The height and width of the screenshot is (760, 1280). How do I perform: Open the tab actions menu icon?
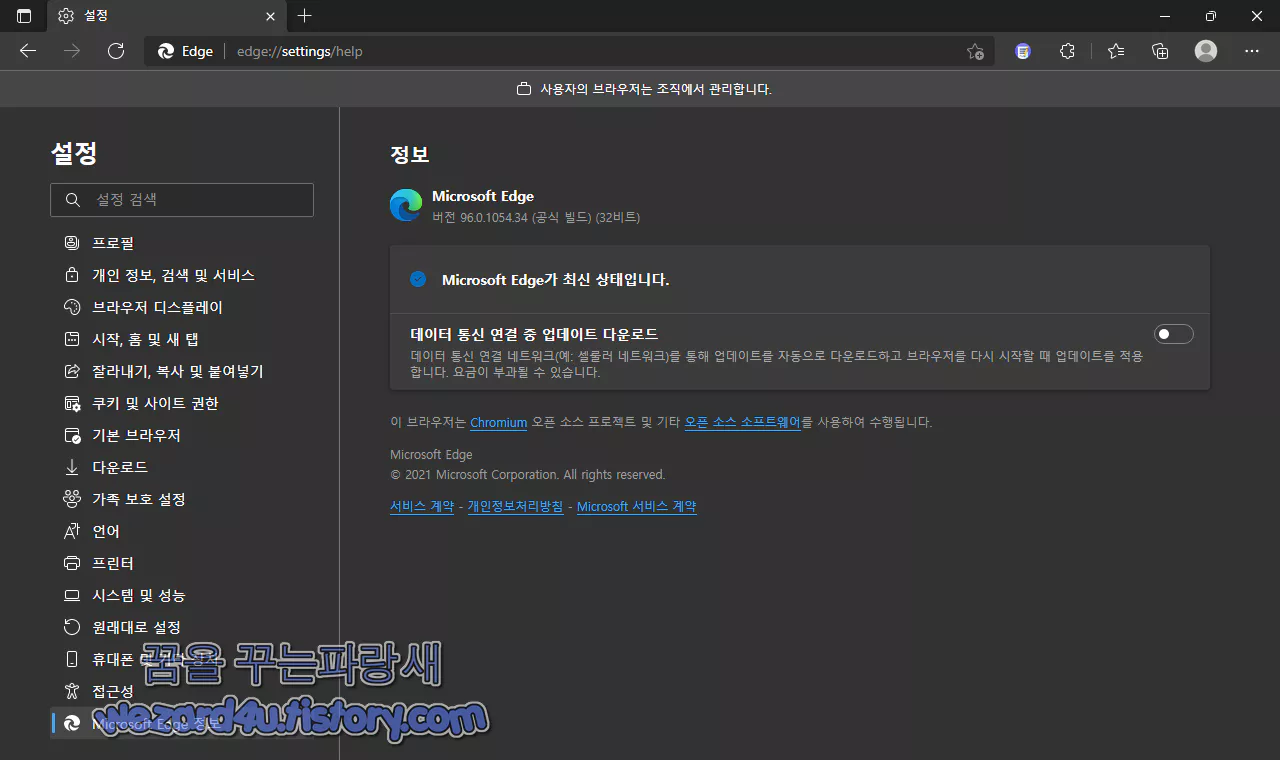click(24, 16)
